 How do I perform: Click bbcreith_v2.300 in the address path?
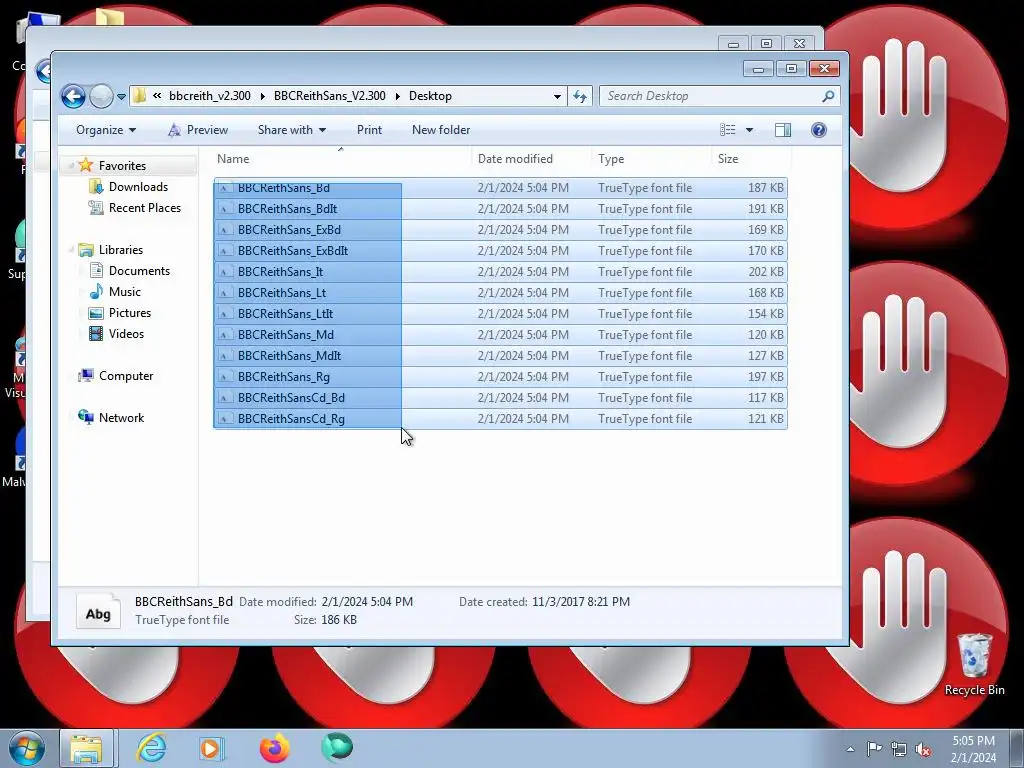click(210, 96)
